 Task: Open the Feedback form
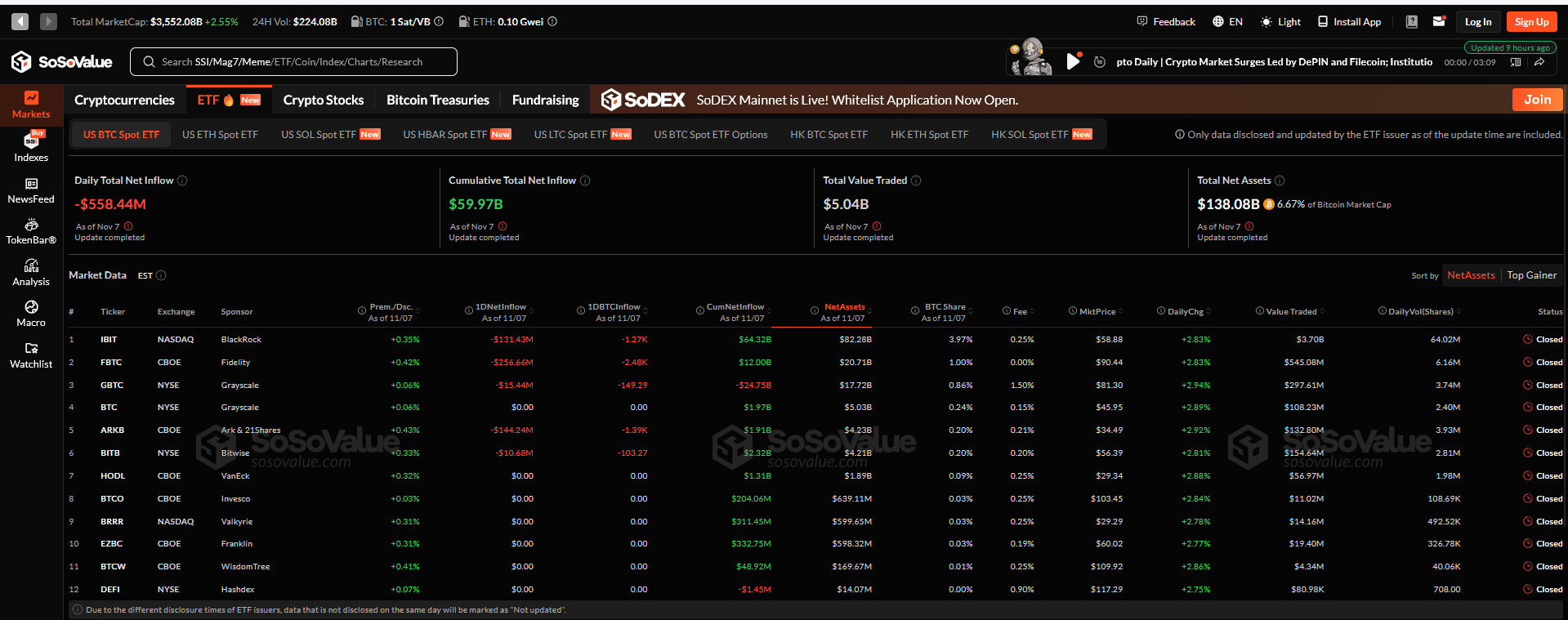pos(1166,21)
